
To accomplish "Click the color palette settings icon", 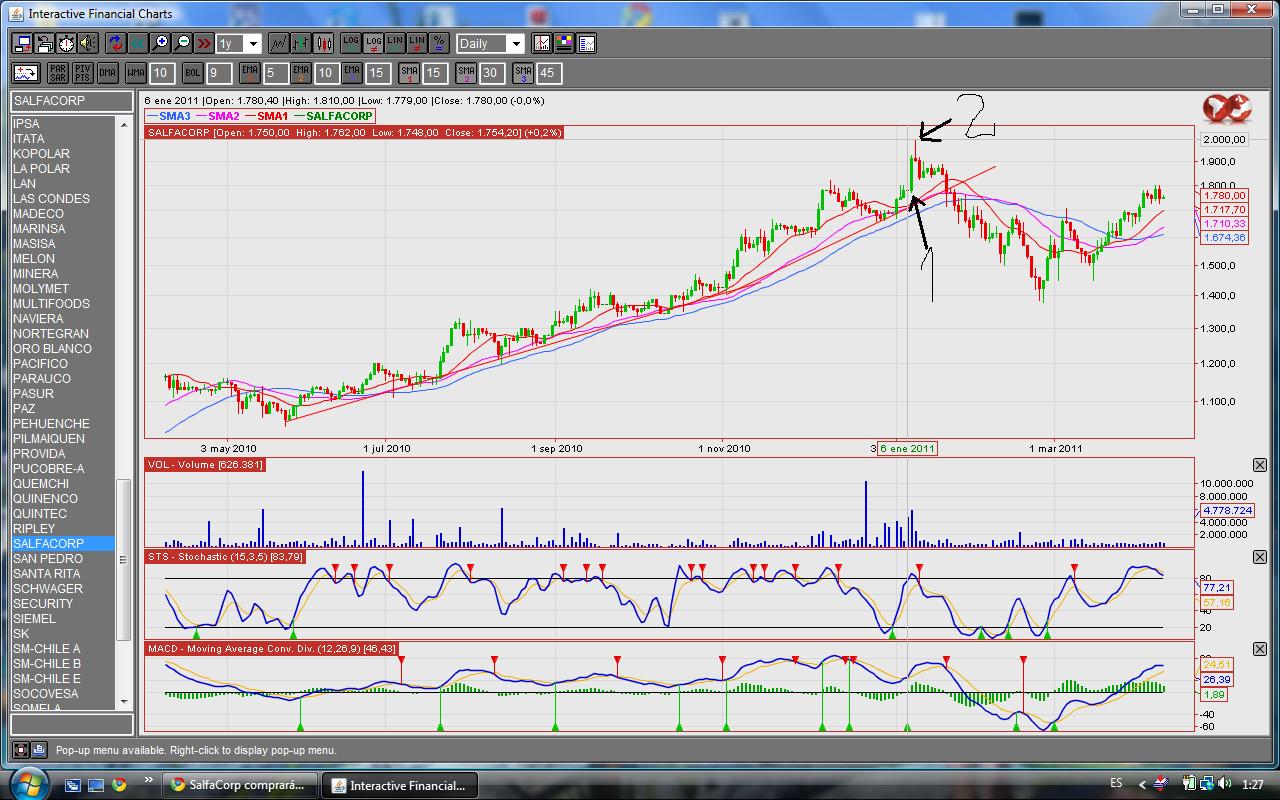I will [x=564, y=43].
